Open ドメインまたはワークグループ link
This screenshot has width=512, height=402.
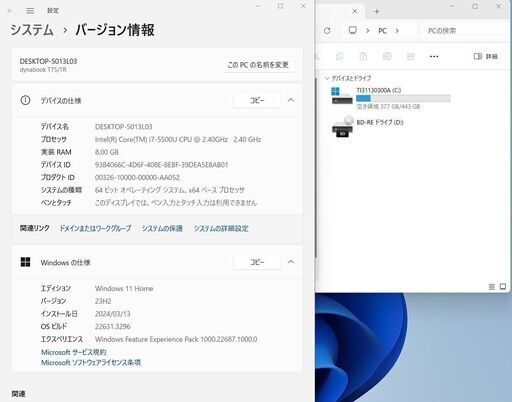tap(95, 228)
